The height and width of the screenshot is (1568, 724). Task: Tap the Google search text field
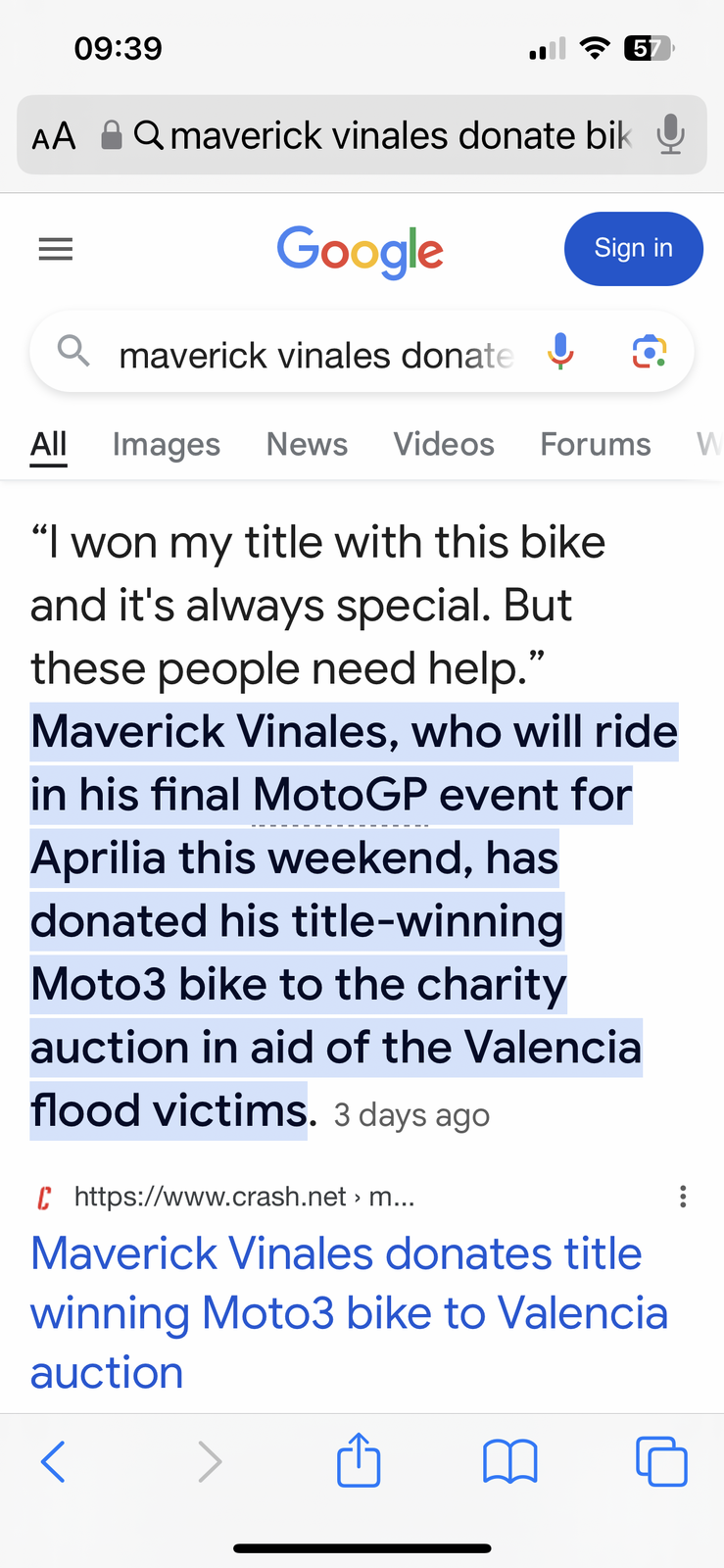315,355
